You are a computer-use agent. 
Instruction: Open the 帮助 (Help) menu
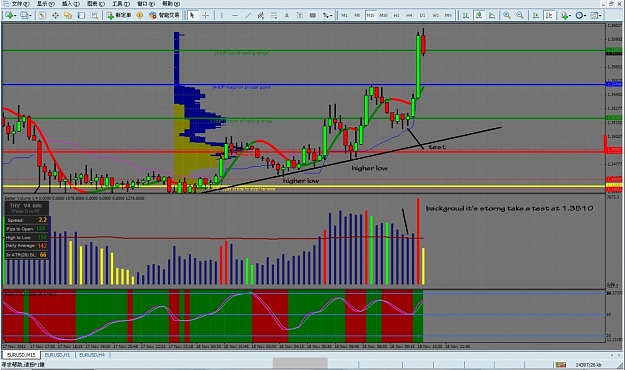[x=171, y=4]
